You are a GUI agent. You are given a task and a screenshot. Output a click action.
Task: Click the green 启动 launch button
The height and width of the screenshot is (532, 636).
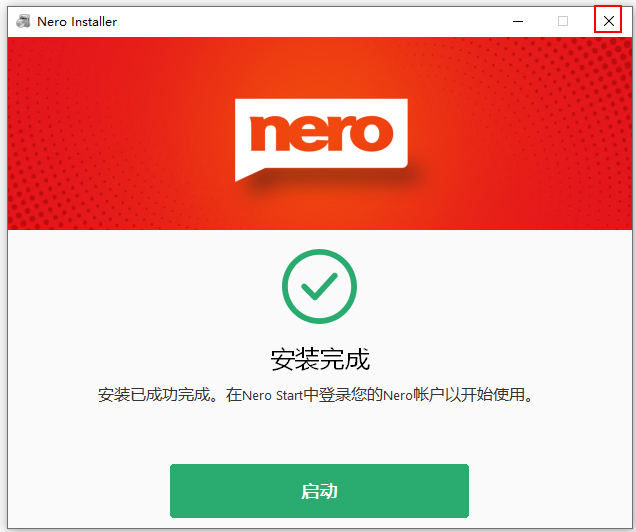click(x=319, y=491)
